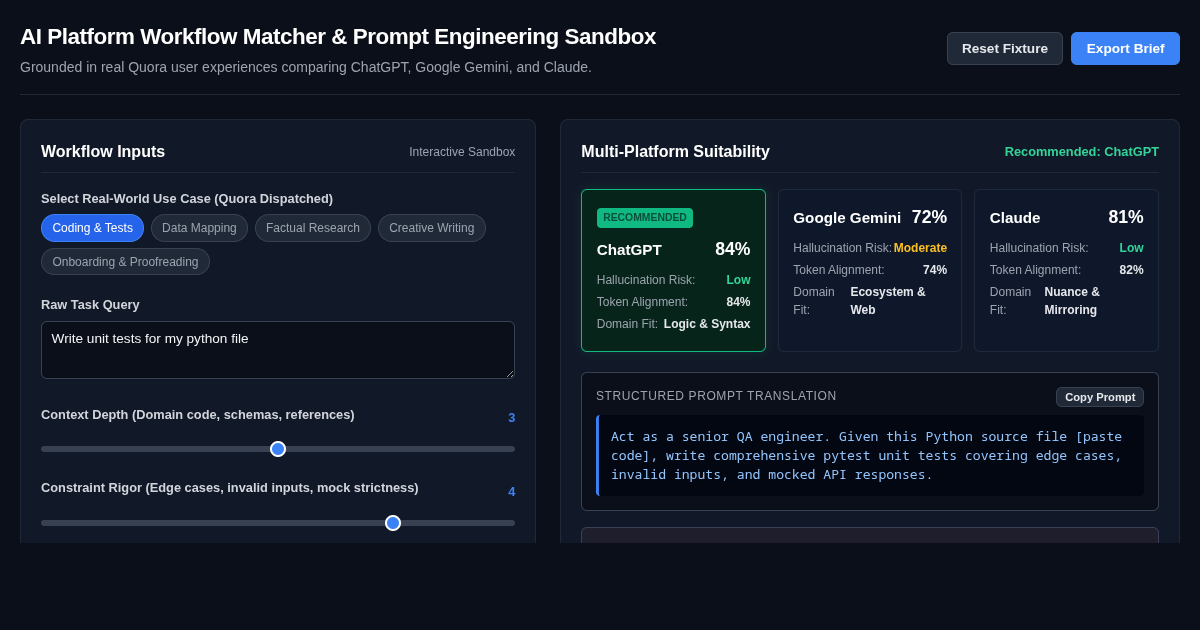Click into the Raw Task Query textarea

coord(278,350)
